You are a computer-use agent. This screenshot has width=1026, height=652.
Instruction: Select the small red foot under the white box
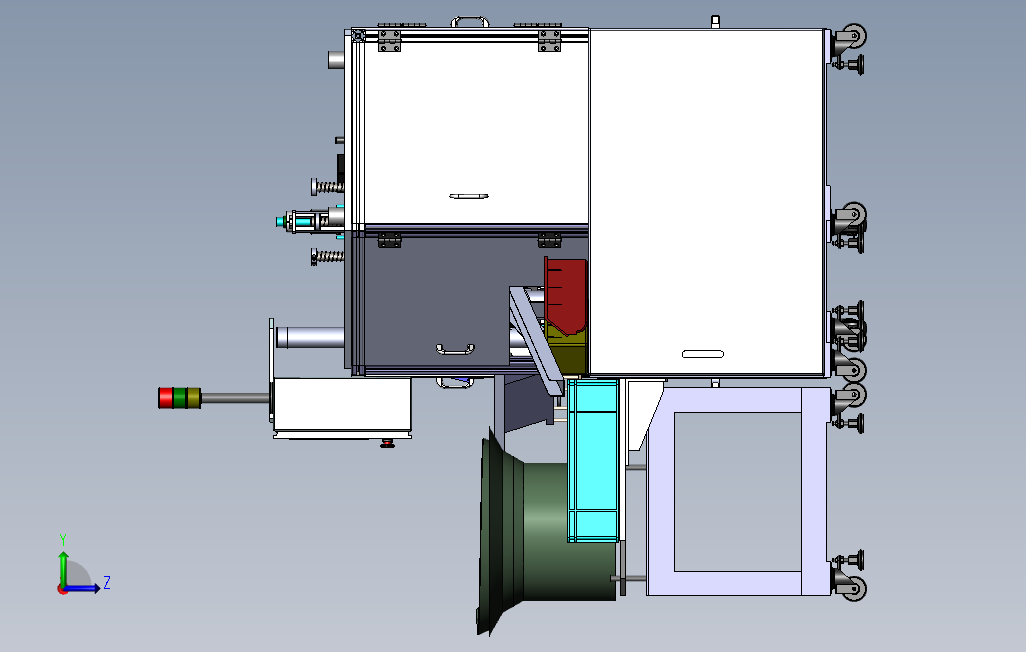tap(387, 444)
